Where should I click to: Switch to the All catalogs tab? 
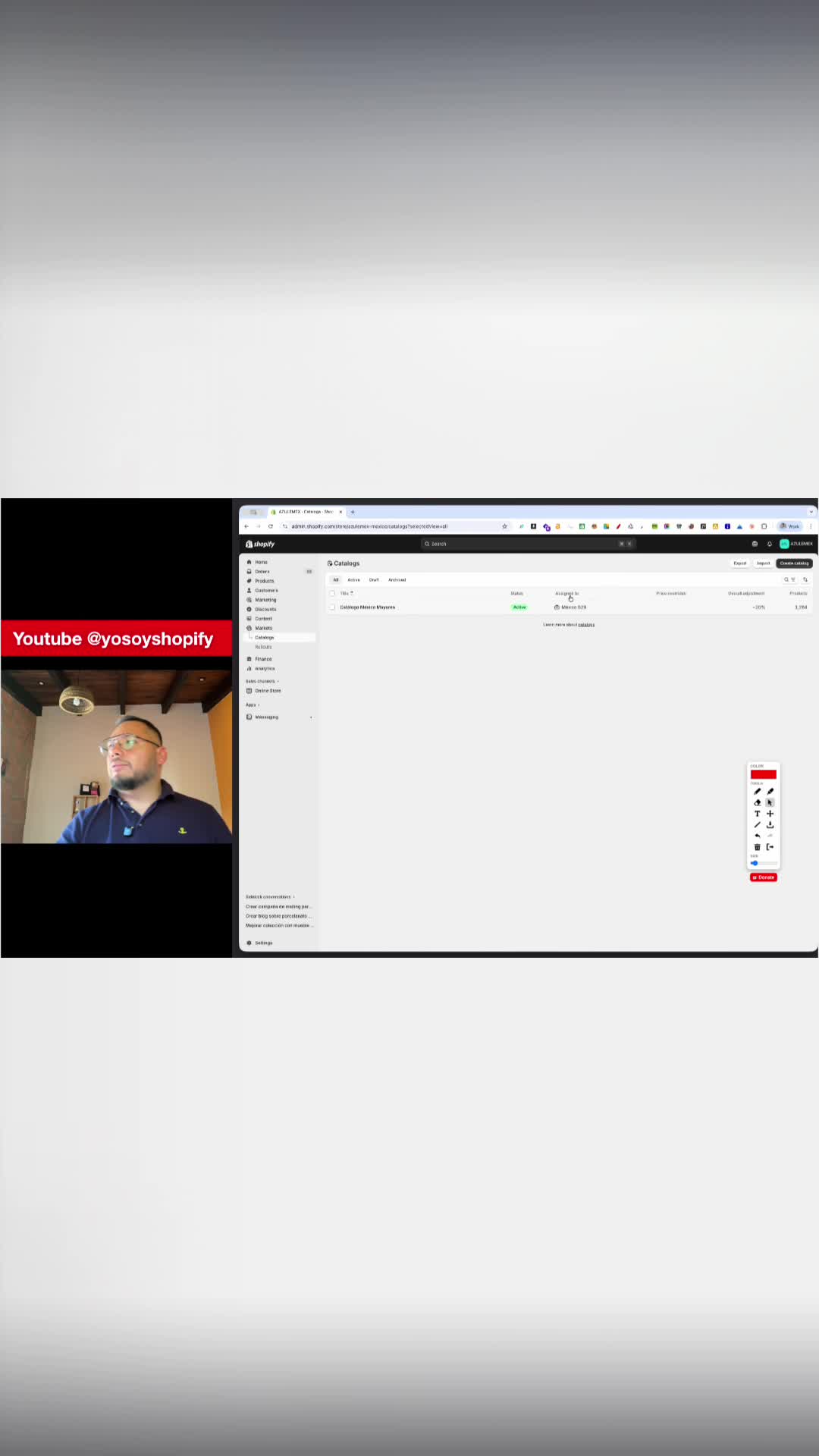click(336, 579)
